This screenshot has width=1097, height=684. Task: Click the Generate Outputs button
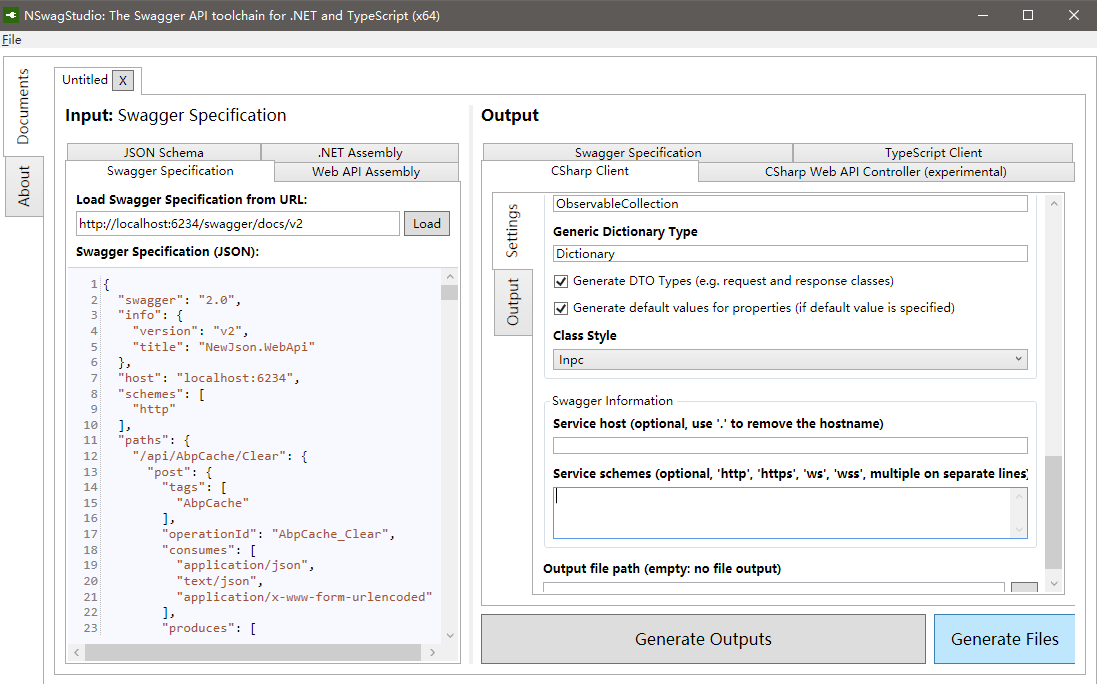coord(703,638)
